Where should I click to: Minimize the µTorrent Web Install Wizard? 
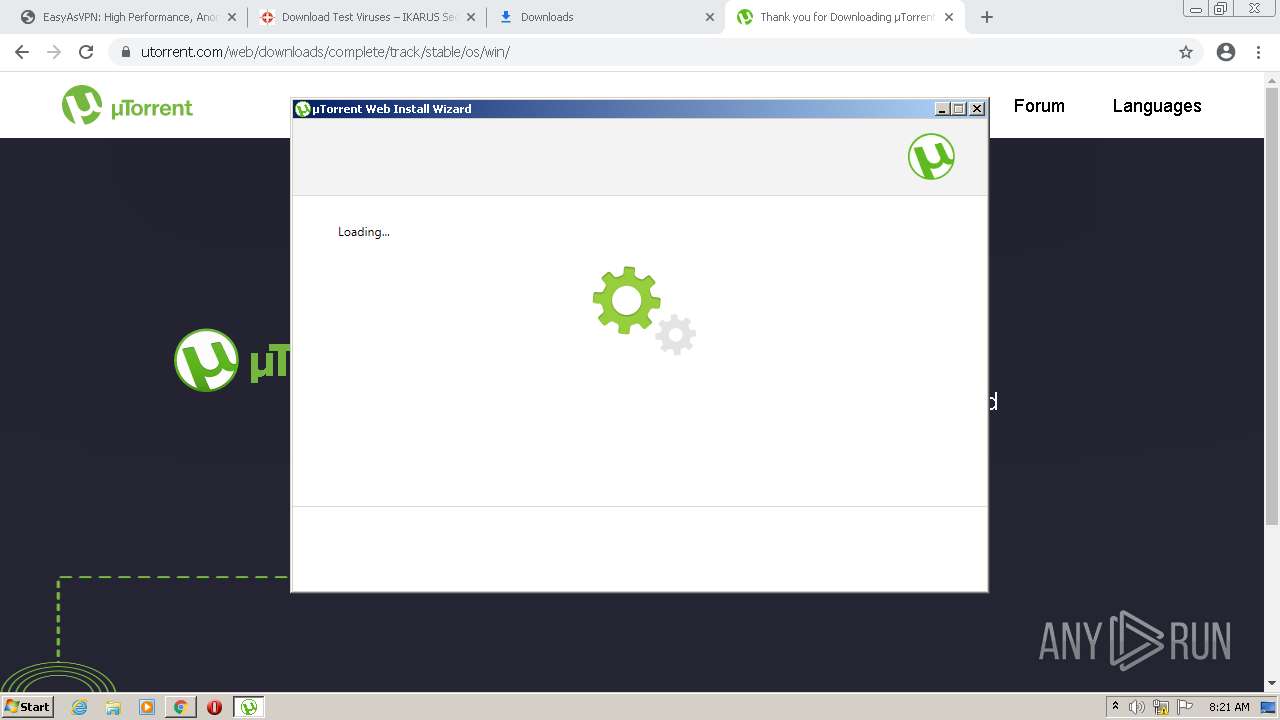coord(942,109)
